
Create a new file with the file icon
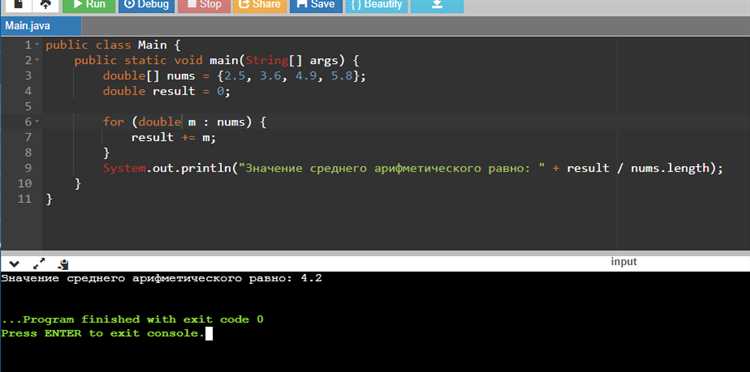(17, 5)
